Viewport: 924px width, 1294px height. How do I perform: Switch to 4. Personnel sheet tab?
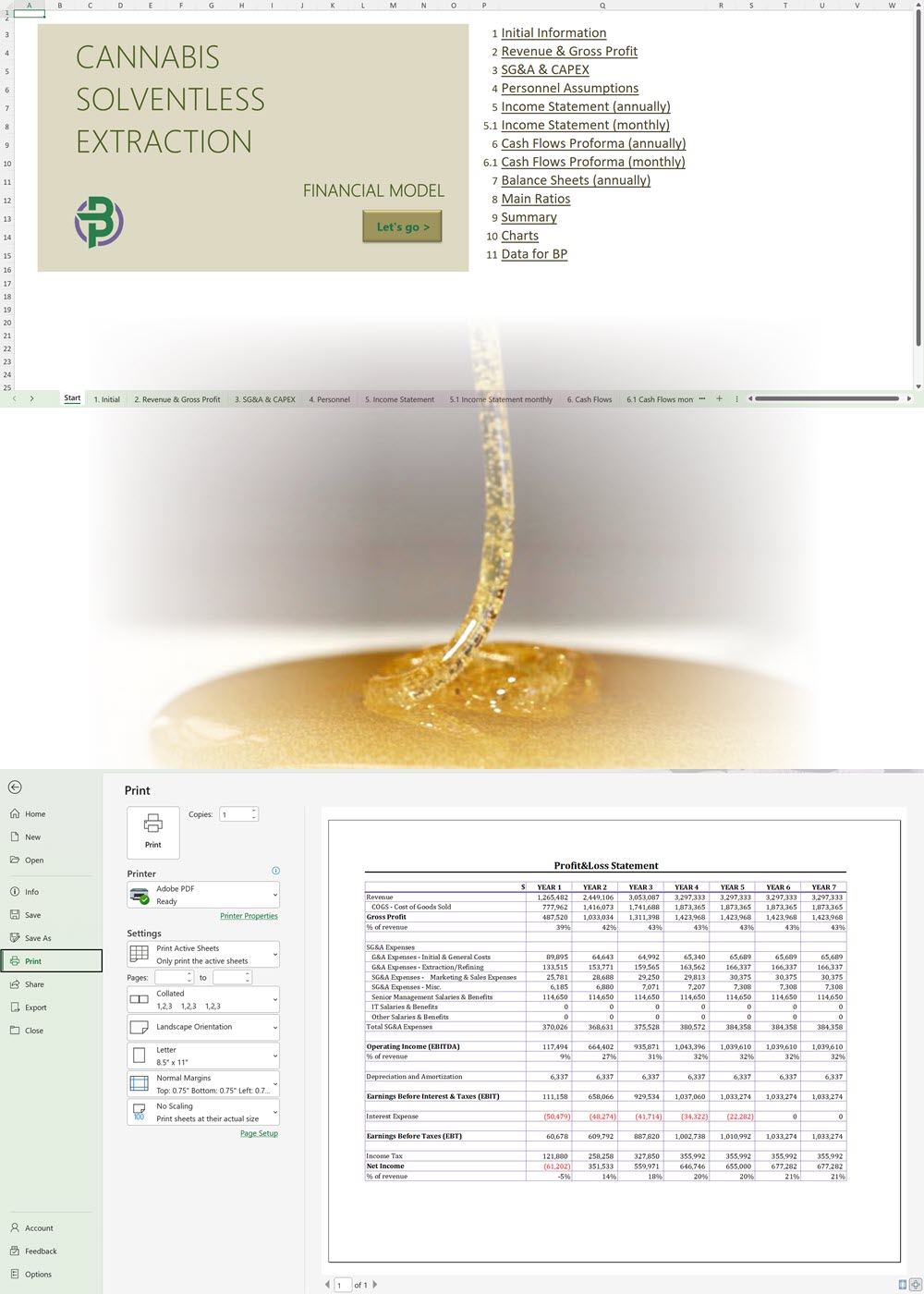[329, 399]
